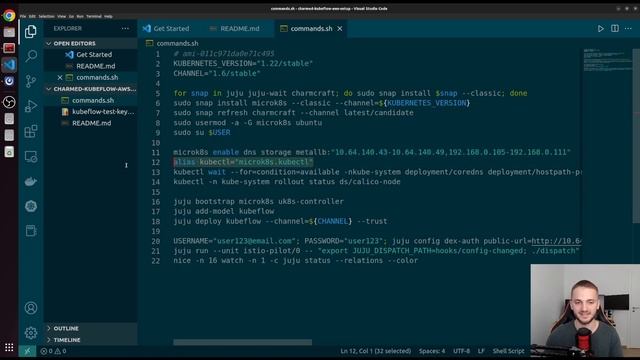Open the Kubernetes view in activity bar
640x360 pixels.
tap(31, 206)
